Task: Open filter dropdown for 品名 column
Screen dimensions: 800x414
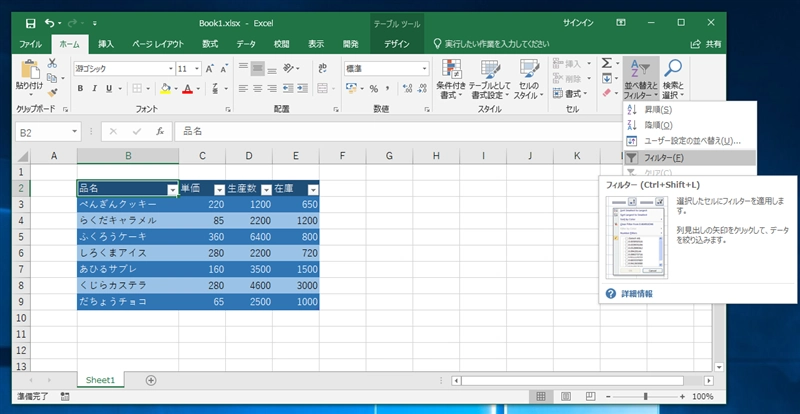Action: coord(172,190)
